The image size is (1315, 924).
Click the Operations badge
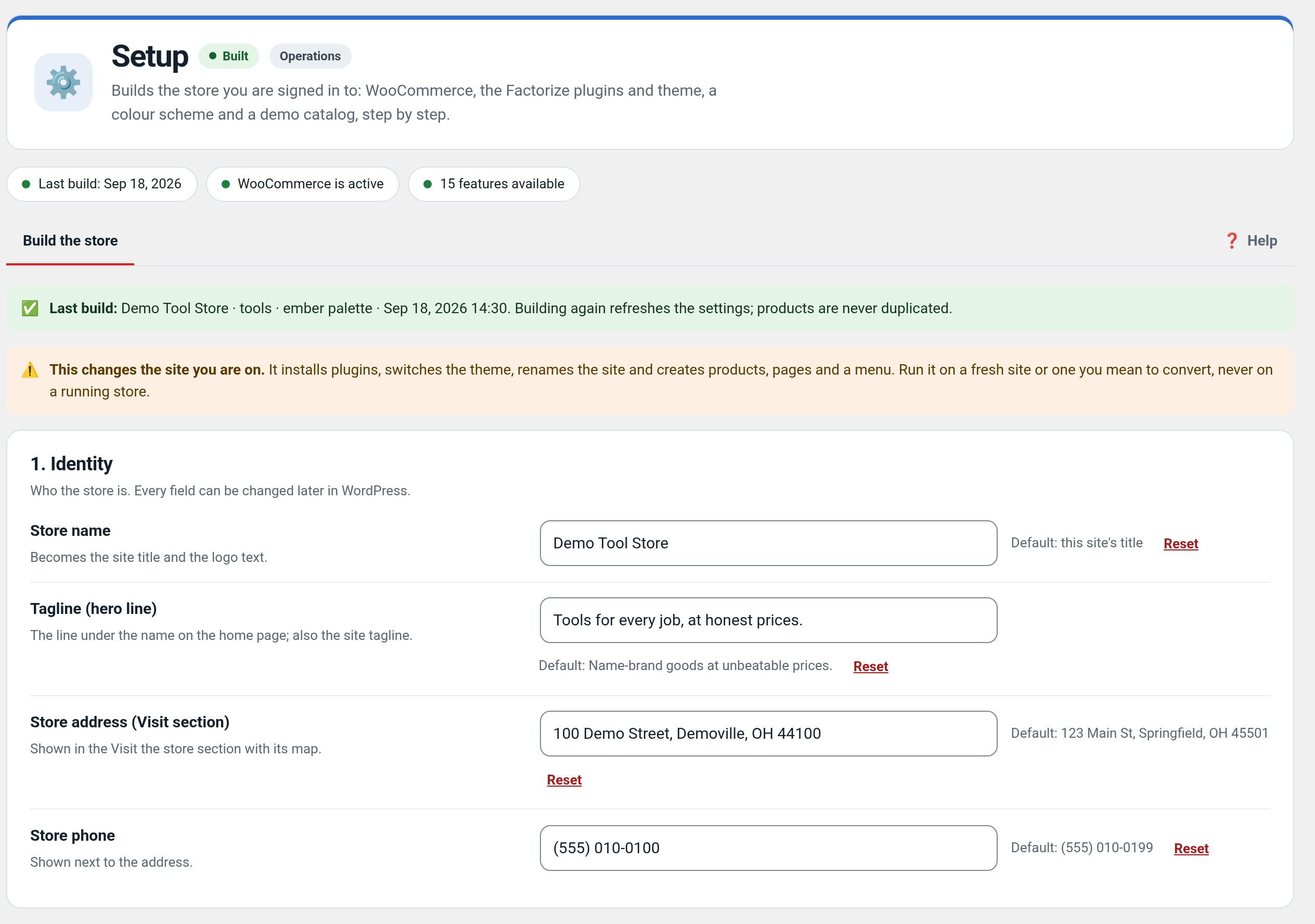click(x=310, y=56)
